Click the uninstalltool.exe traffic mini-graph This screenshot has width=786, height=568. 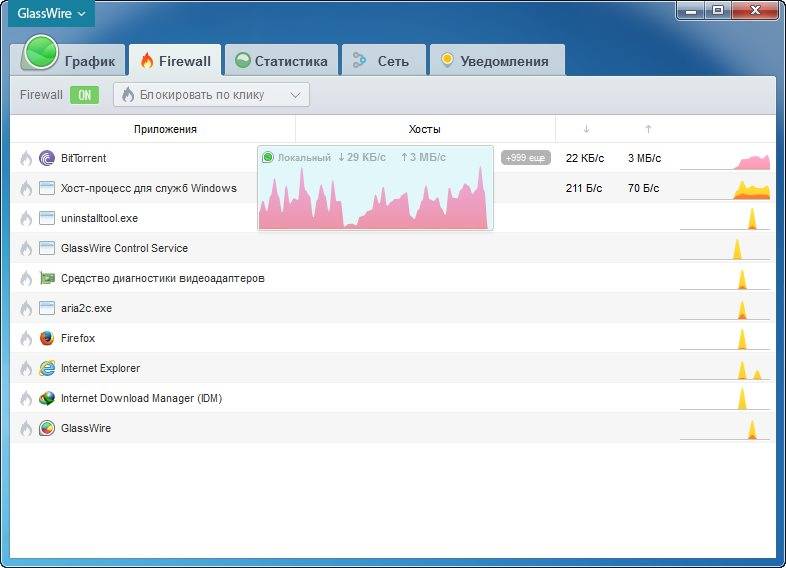pyautogui.click(x=725, y=219)
